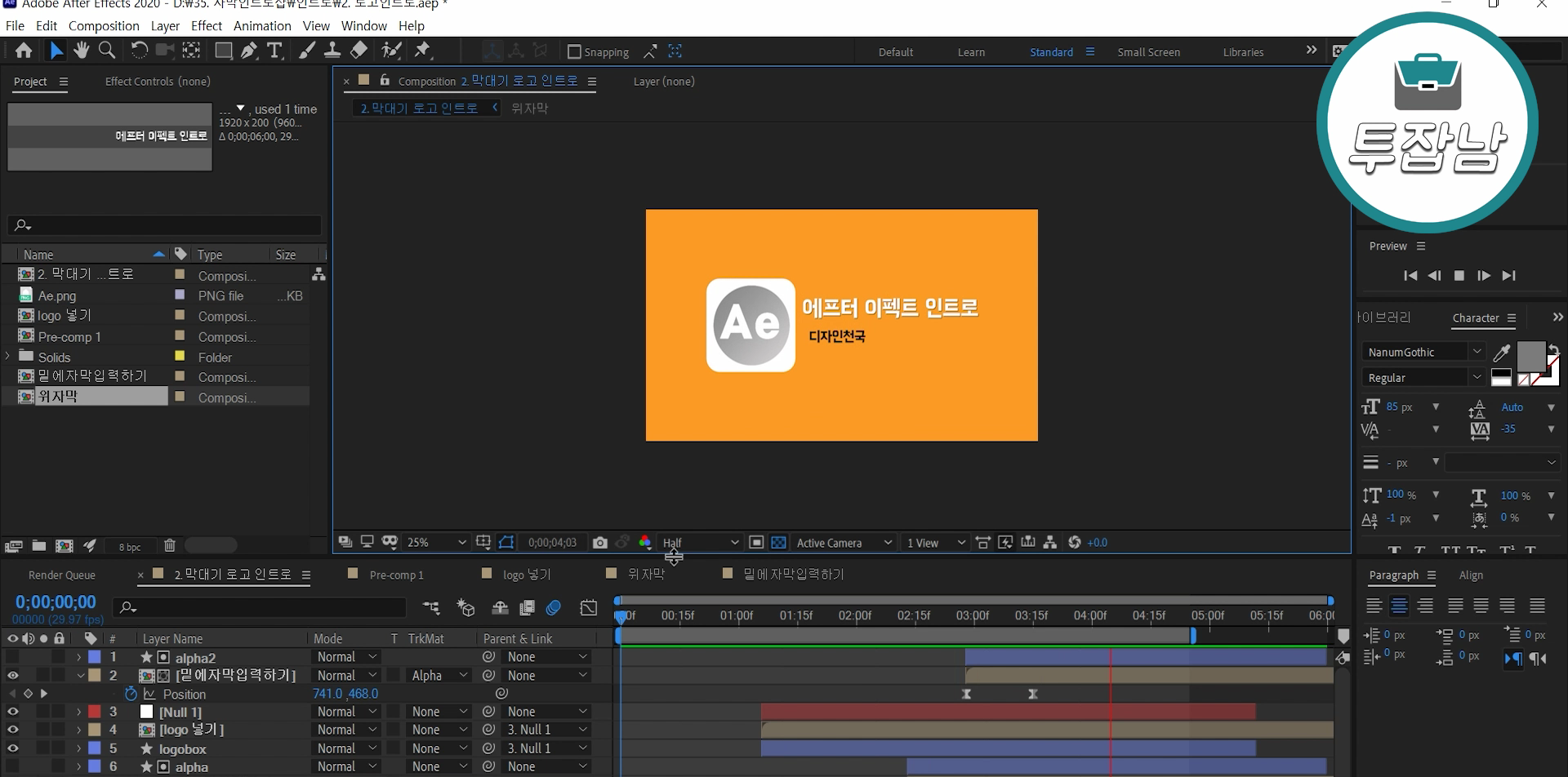
Task: Click the red label swatch on layer 3
Action: [95, 712]
